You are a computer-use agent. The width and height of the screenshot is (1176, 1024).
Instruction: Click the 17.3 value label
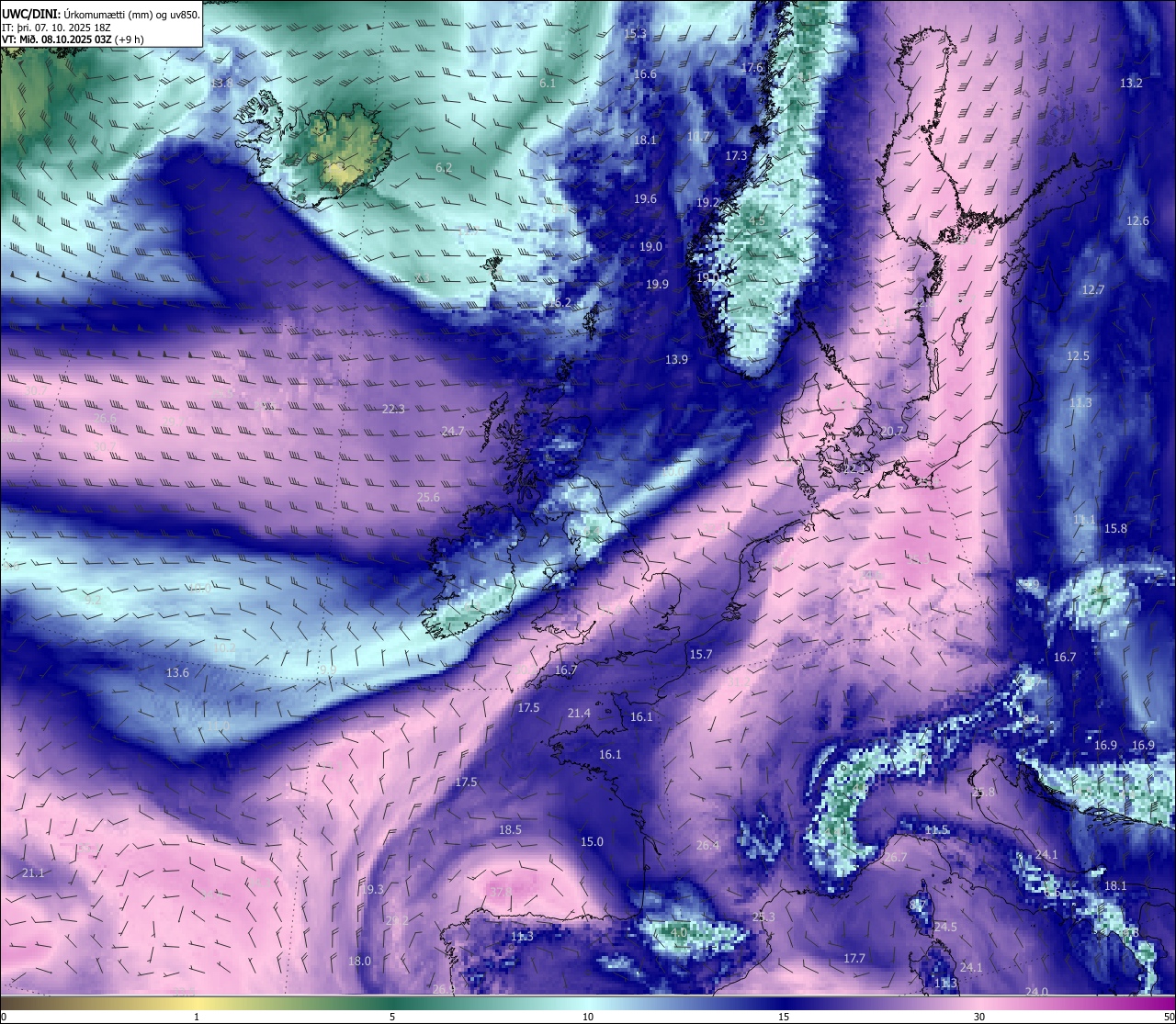[x=736, y=156]
